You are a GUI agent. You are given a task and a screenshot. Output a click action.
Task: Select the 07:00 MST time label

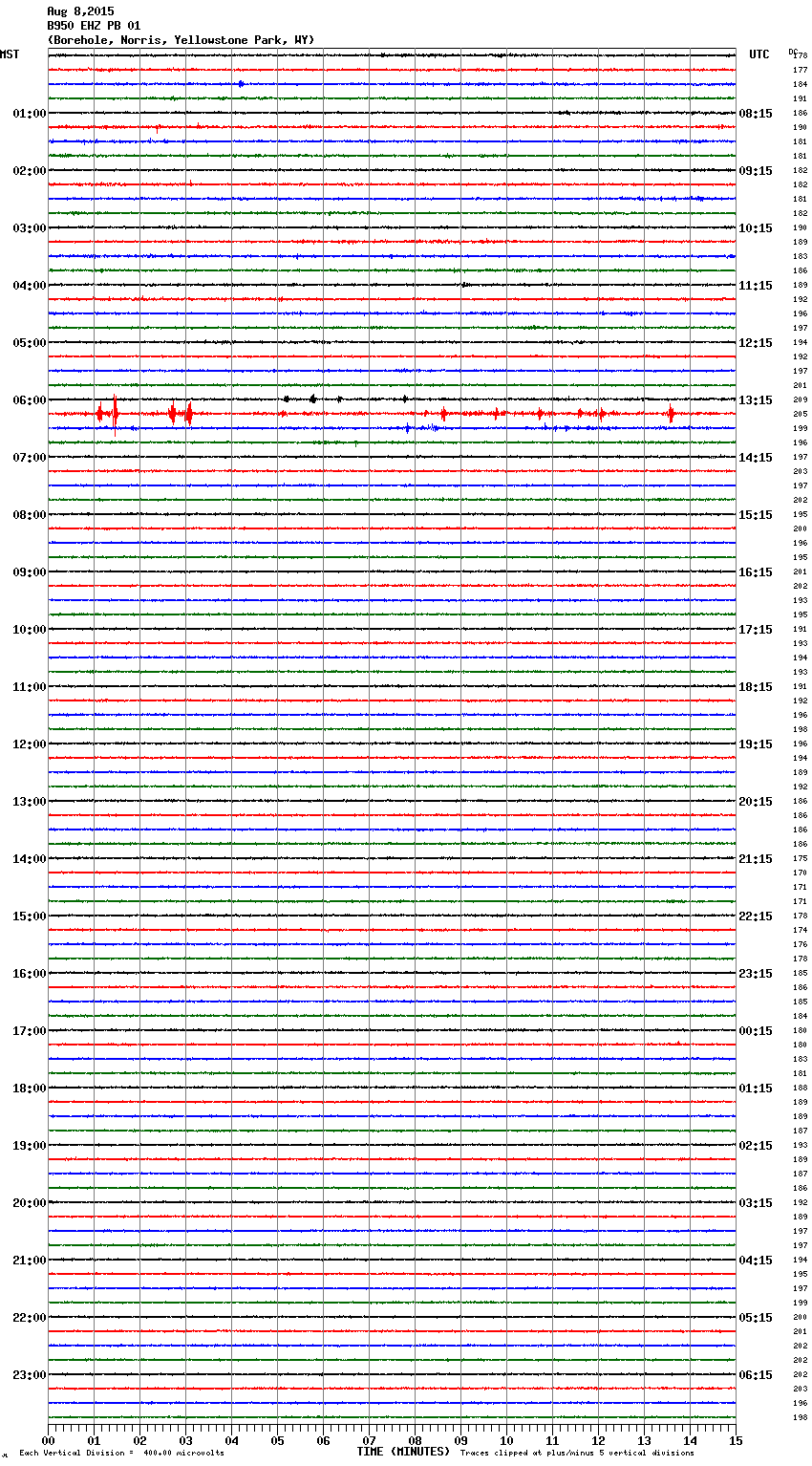pyautogui.click(x=30, y=458)
